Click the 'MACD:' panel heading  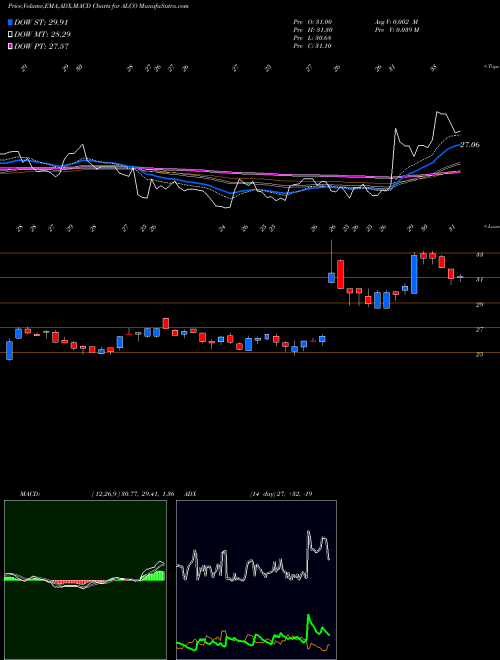(30, 494)
